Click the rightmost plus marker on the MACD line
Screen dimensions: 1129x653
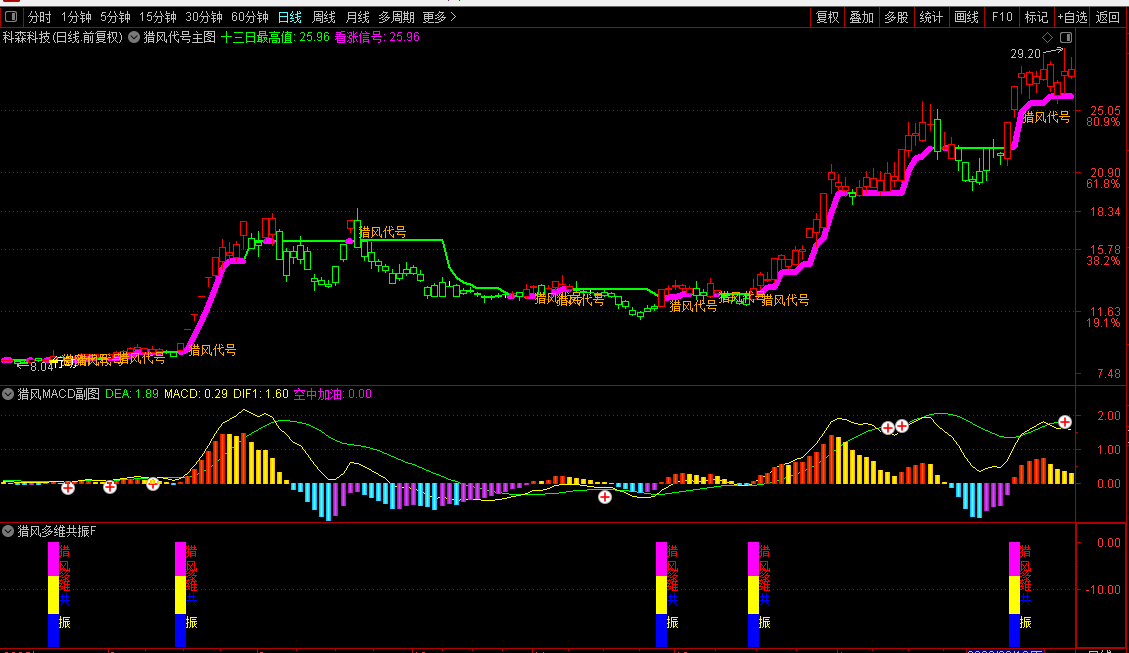(1065, 422)
